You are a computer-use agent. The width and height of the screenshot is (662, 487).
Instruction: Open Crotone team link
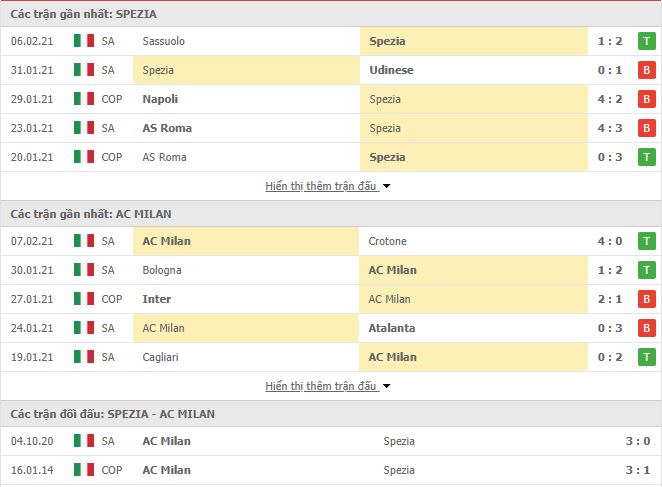click(388, 241)
